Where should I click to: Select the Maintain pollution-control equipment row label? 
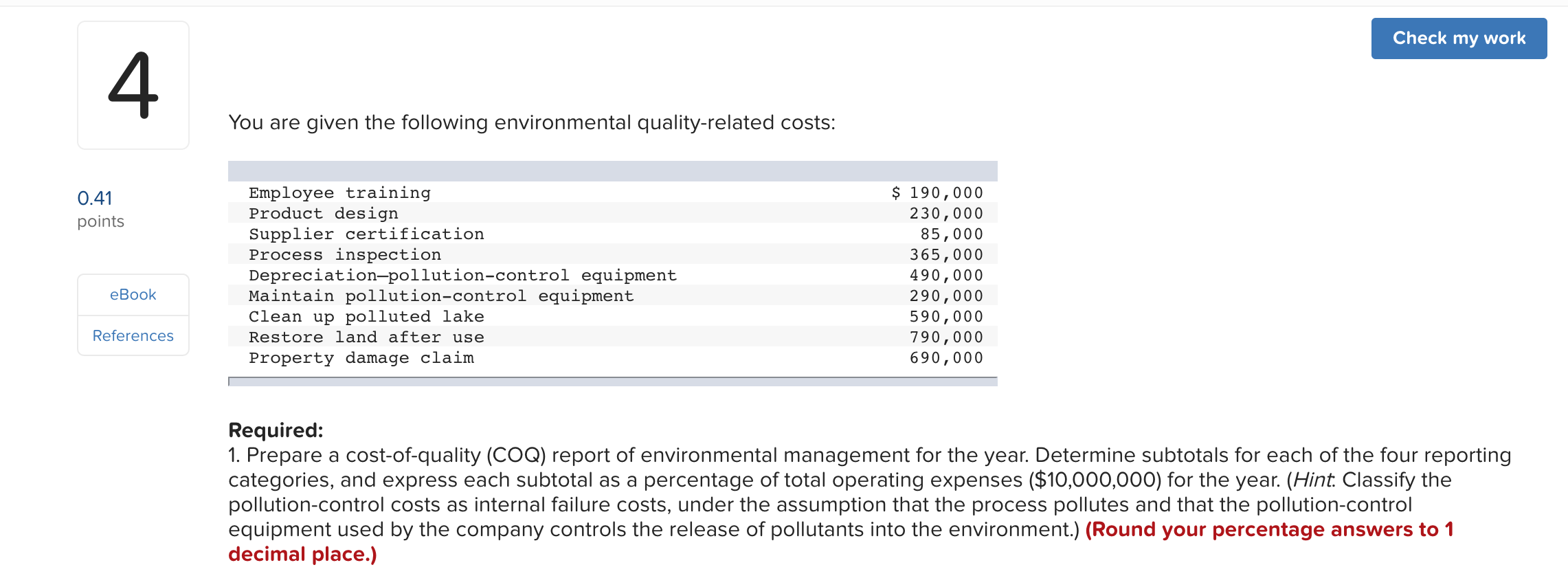[441, 296]
